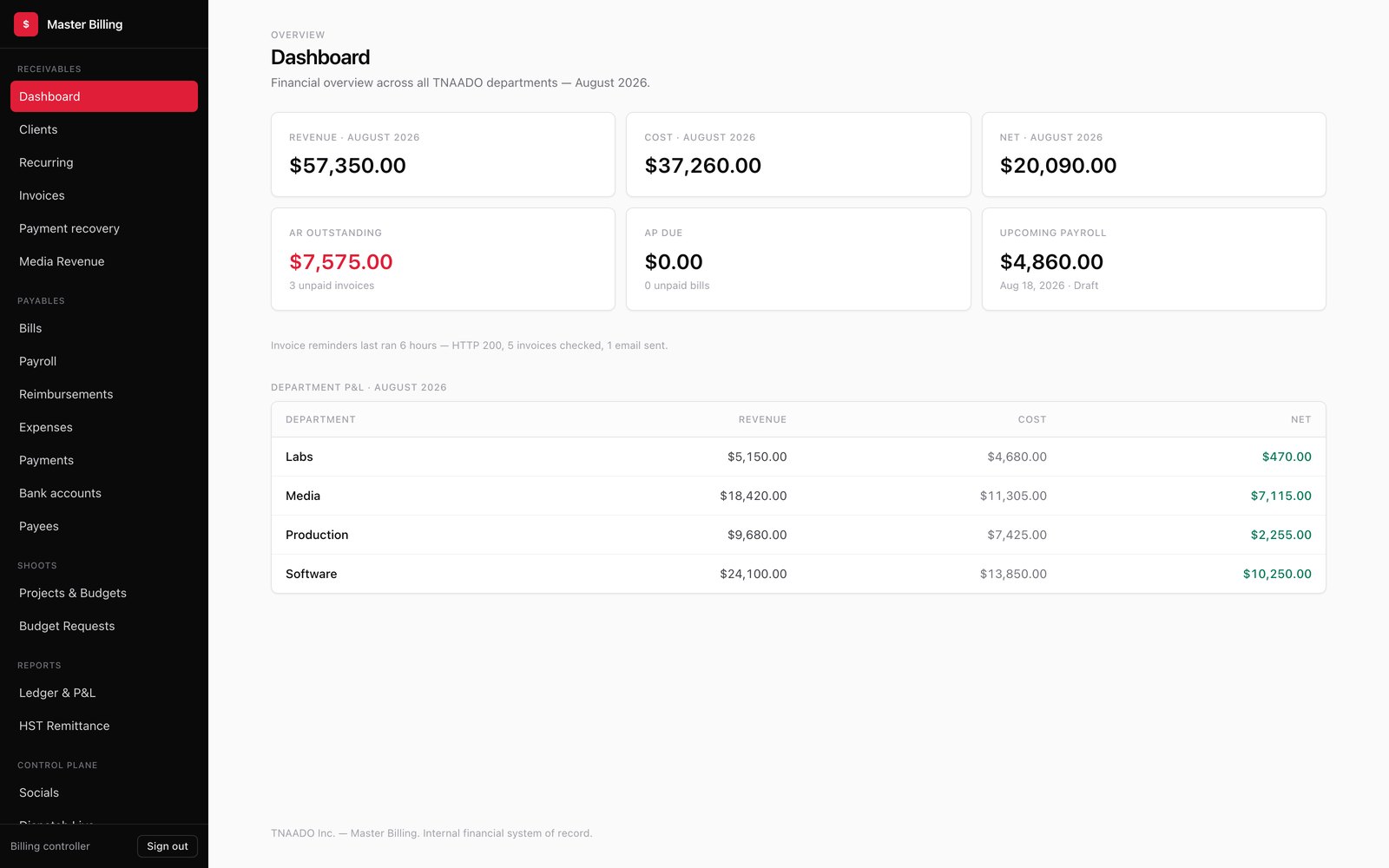Click Media revenue $18,420.00 cell
The image size is (1389, 868).
tap(754, 496)
